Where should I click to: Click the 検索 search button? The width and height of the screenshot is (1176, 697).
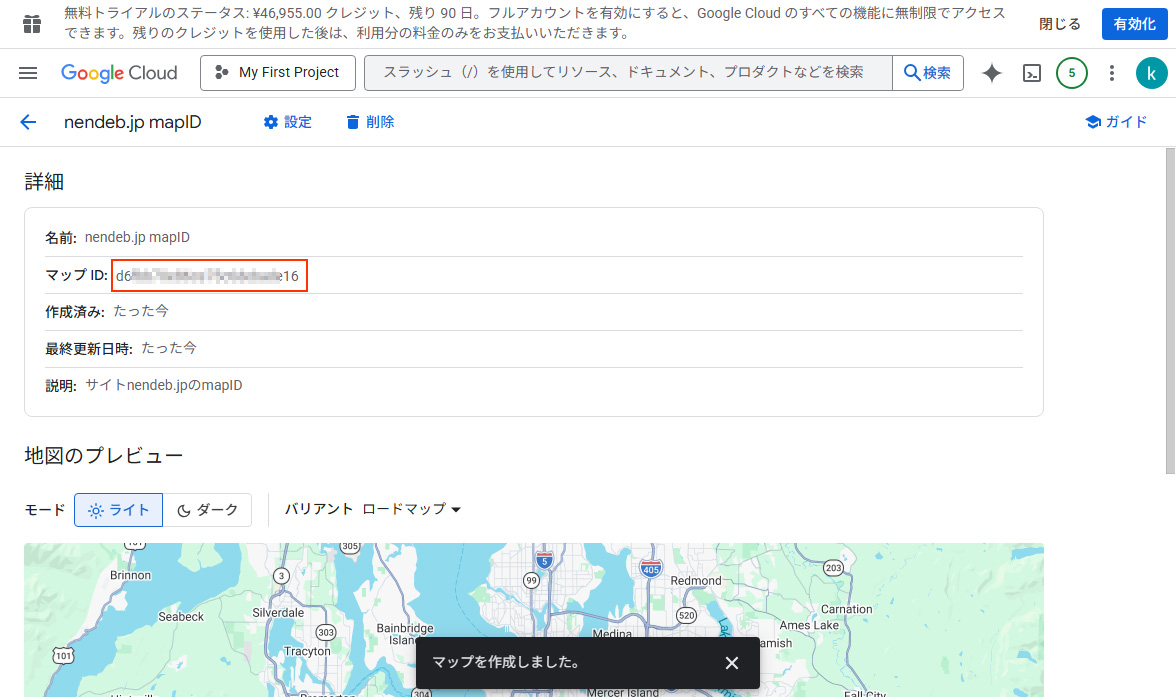927,73
